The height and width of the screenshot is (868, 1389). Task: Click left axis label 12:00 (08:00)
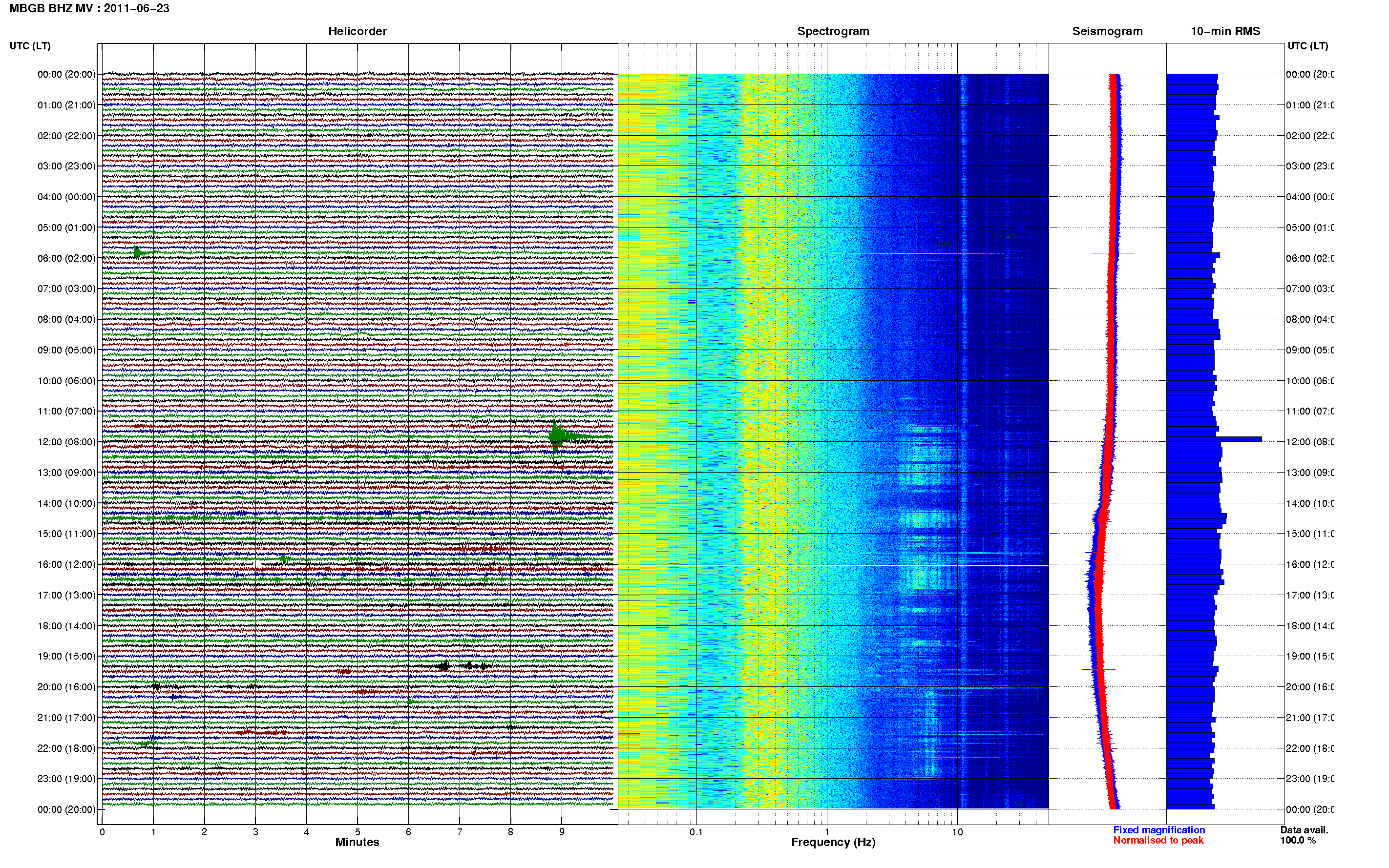[66, 442]
